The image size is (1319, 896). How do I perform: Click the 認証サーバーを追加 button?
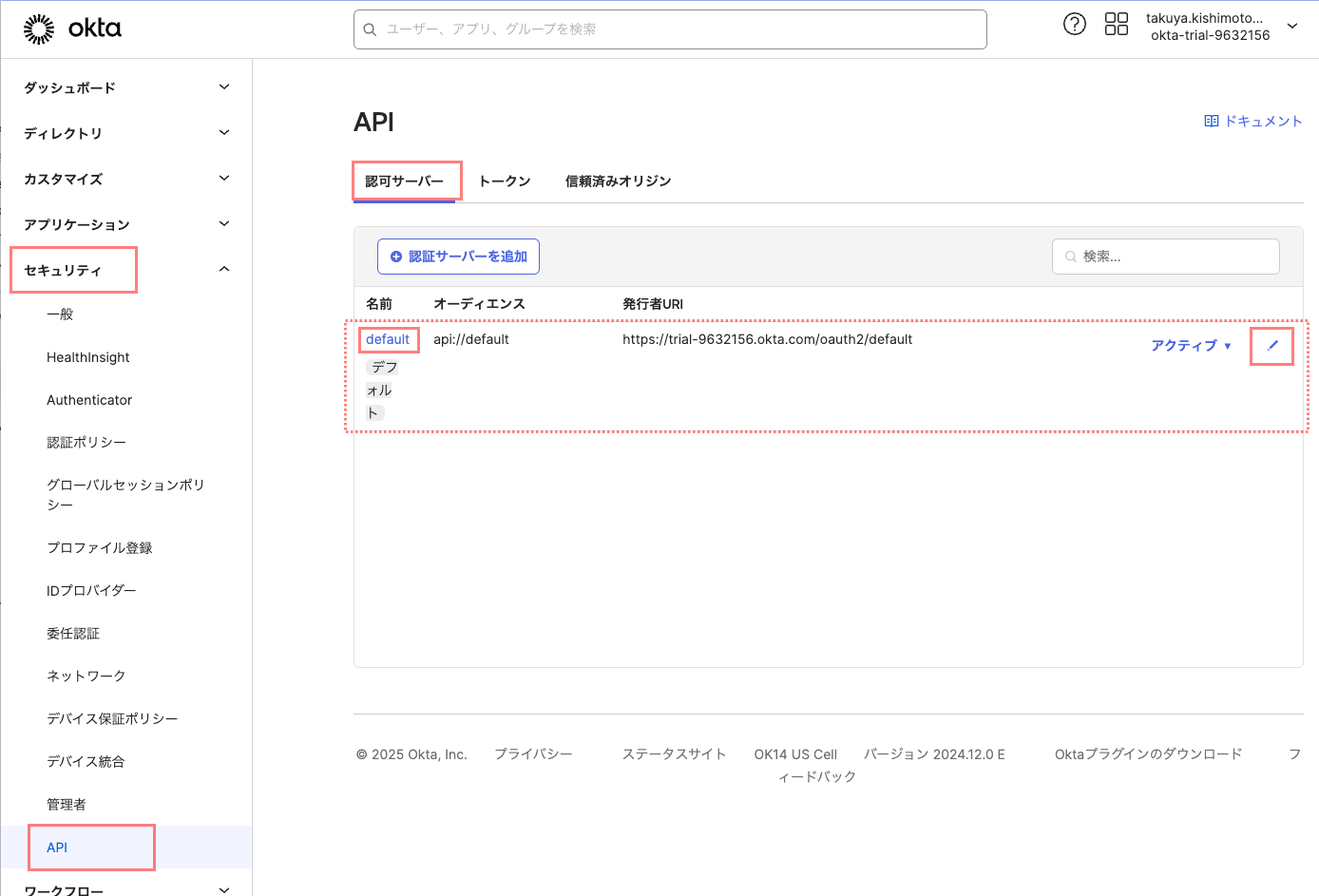point(458,257)
